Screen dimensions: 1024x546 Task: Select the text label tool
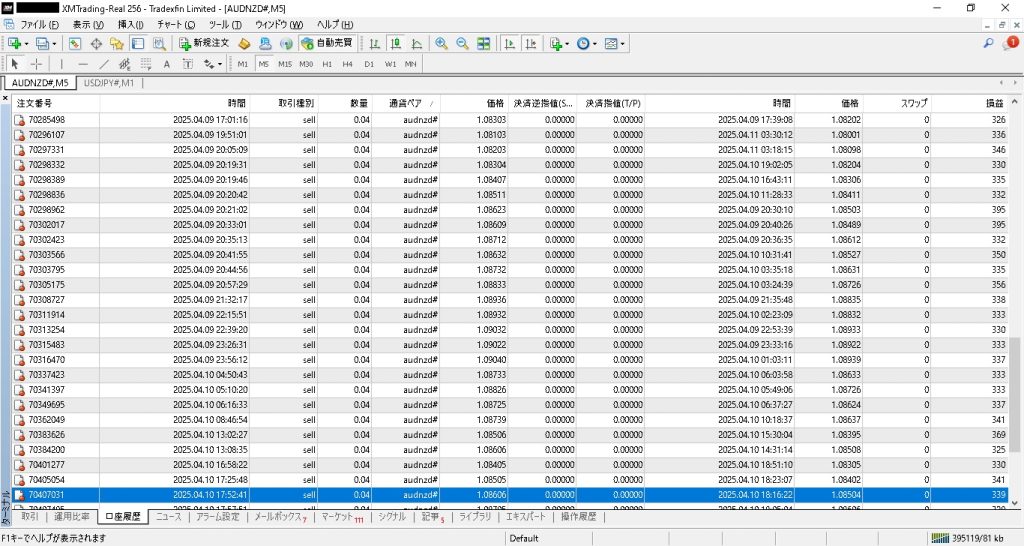(x=166, y=64)
